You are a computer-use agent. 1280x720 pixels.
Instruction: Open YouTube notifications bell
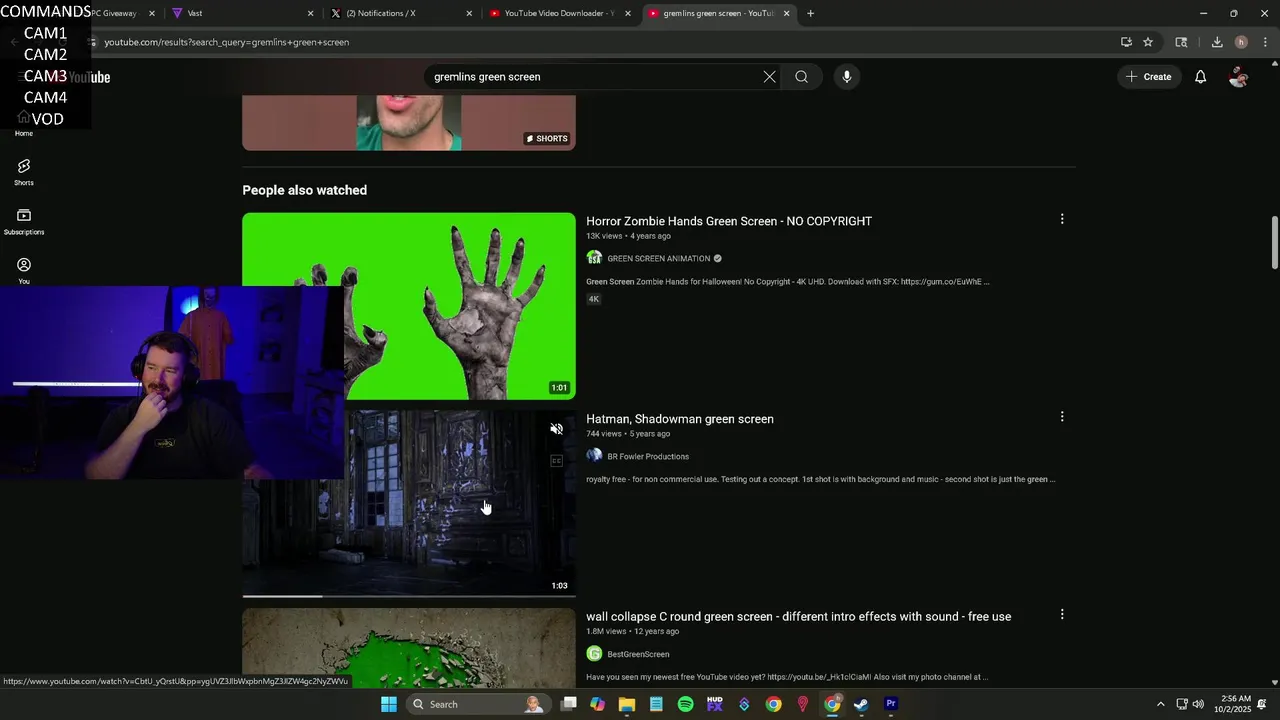(x=1200, y=77)
